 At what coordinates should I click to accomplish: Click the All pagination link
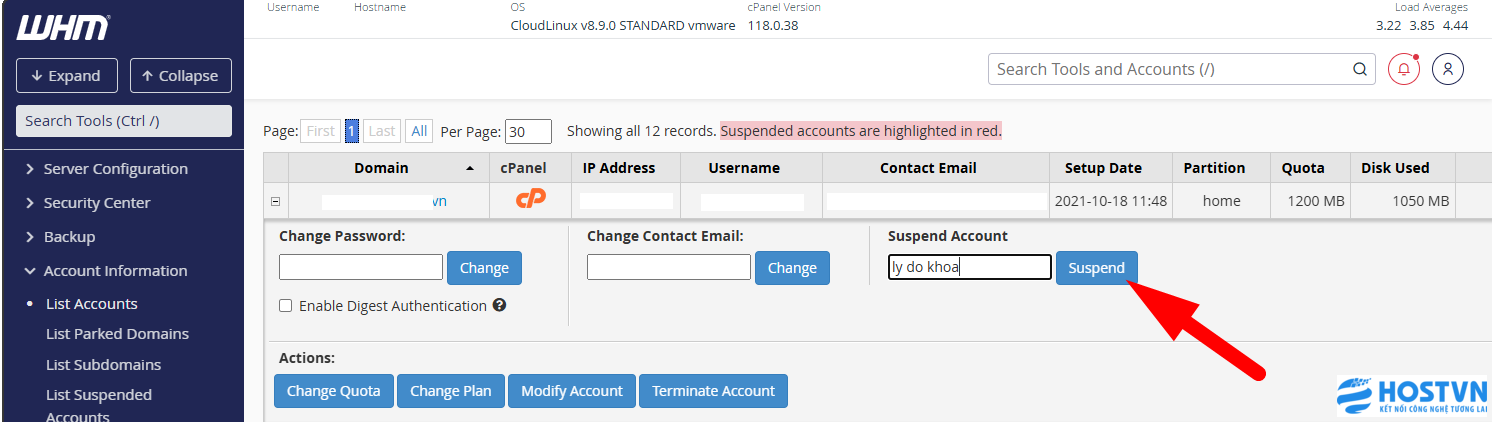pos(419,131)
